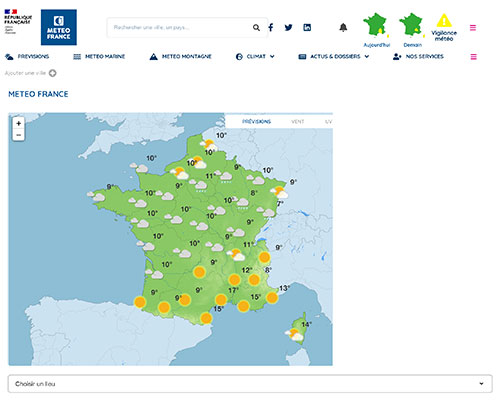Click the plus icon beside Ajouter une ville
Screen dimensions: 500x400
pyautogui.click(x=53, y=73)
